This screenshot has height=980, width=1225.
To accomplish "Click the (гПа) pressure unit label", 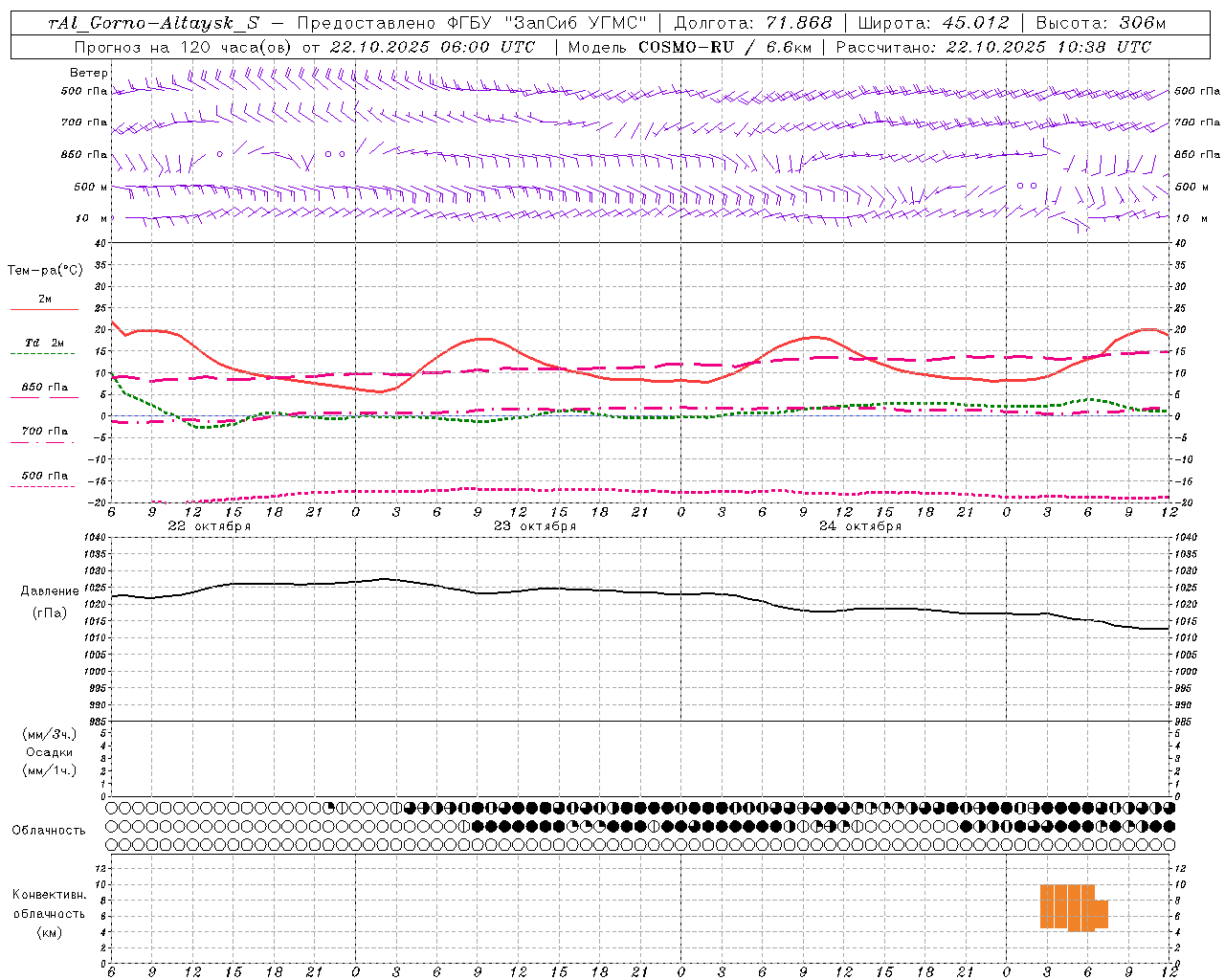I will pyautogui.click(x=50, y=612).
